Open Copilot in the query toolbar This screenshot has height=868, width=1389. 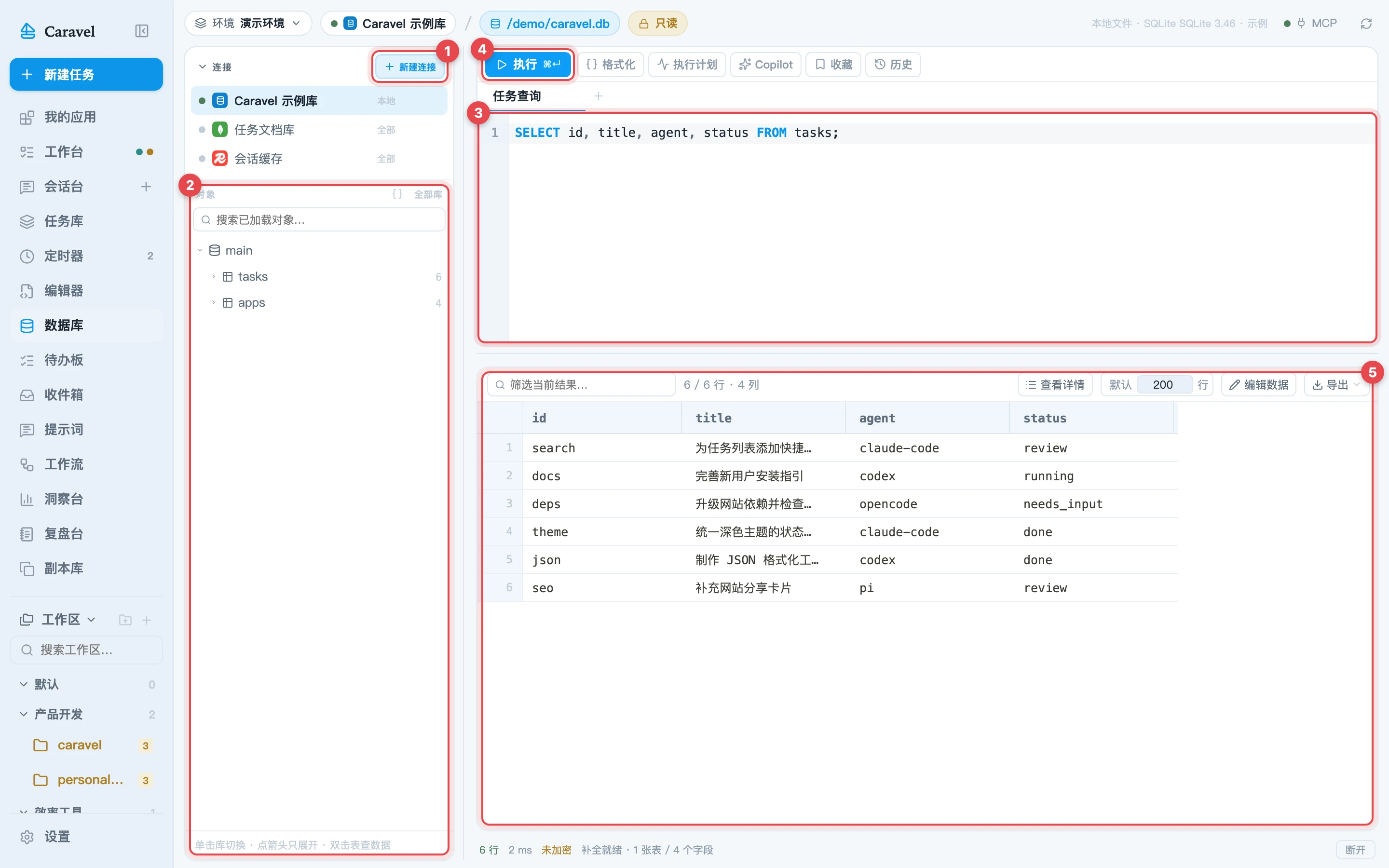(x=766, y=64)
